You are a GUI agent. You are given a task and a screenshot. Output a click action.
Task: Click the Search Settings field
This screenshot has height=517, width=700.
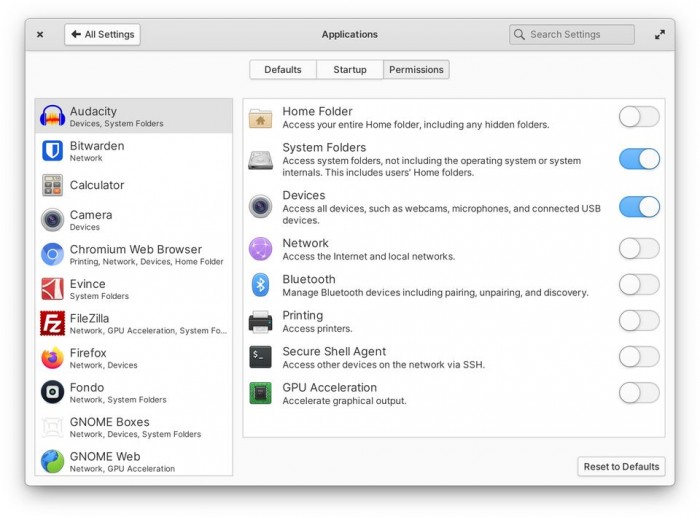pos(572,34)
